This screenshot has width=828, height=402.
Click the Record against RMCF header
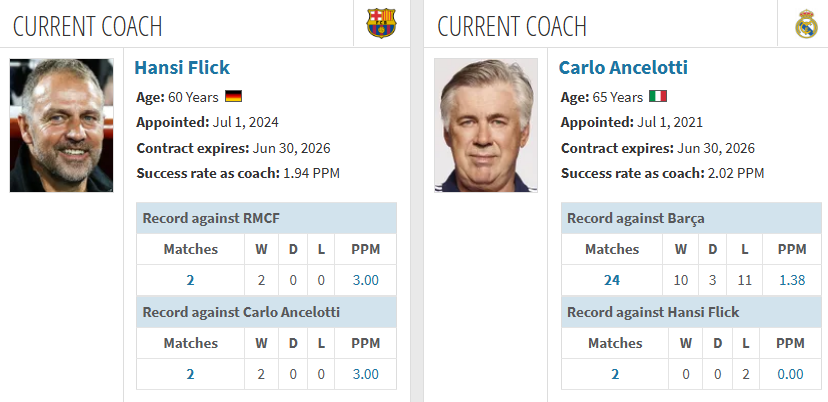coord(266,218)
